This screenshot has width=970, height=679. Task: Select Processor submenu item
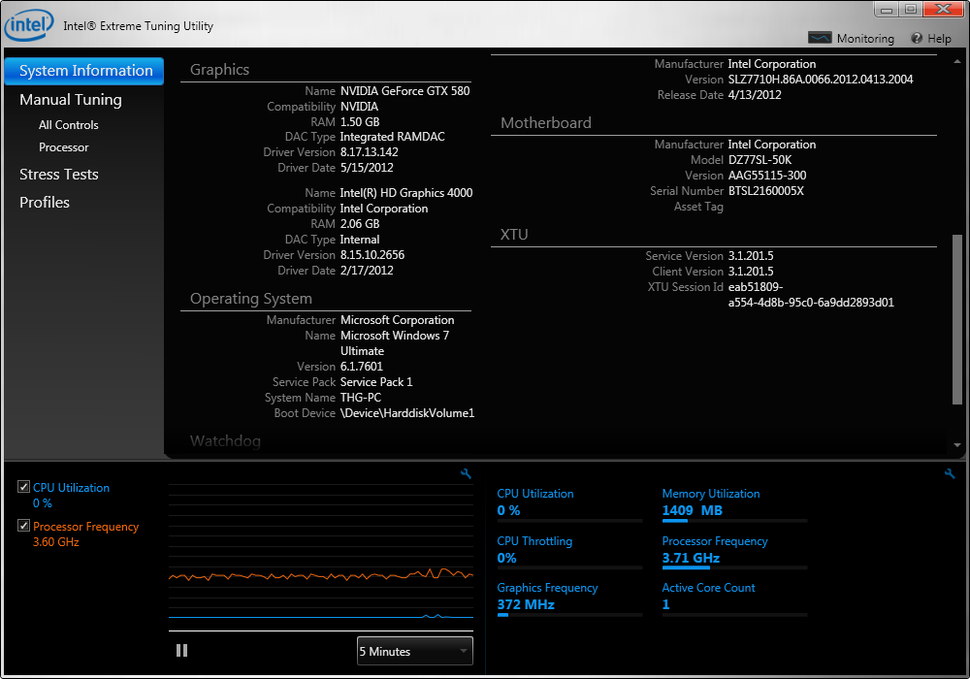click(x=64, y=147)
